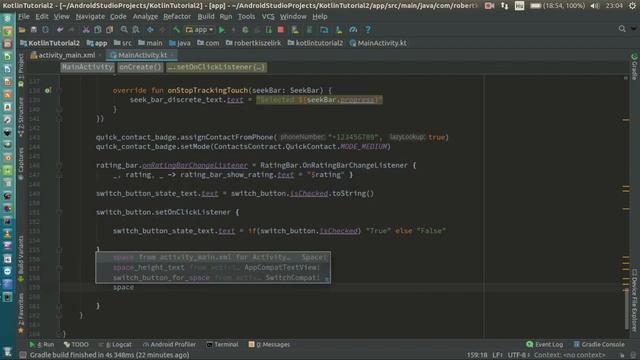The width and height of the screenshot is (640, 360).
Task: Open the Analyze menu
Action: click(x=145, y=16)
